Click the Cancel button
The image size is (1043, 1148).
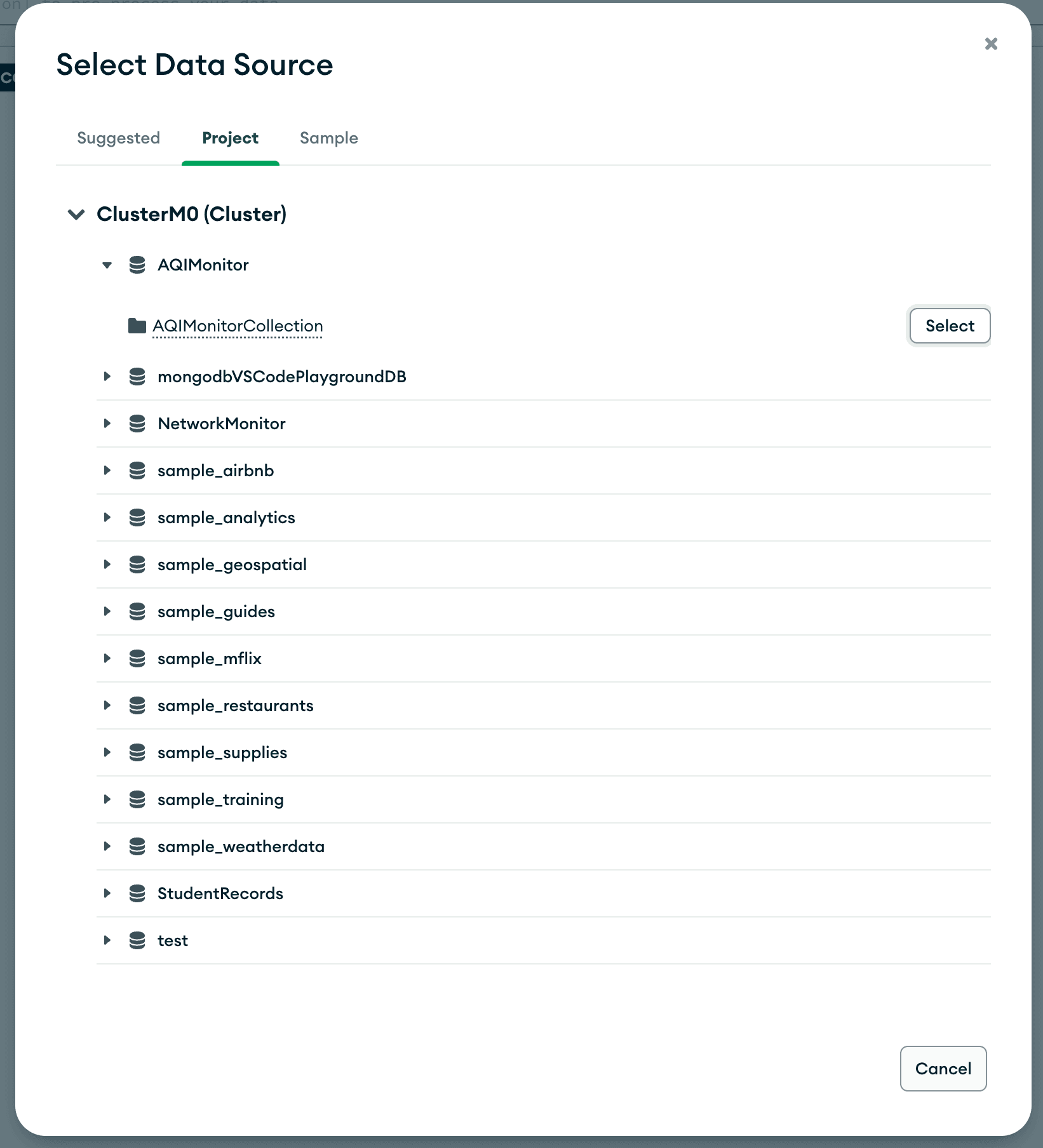tap(943, 1069)
